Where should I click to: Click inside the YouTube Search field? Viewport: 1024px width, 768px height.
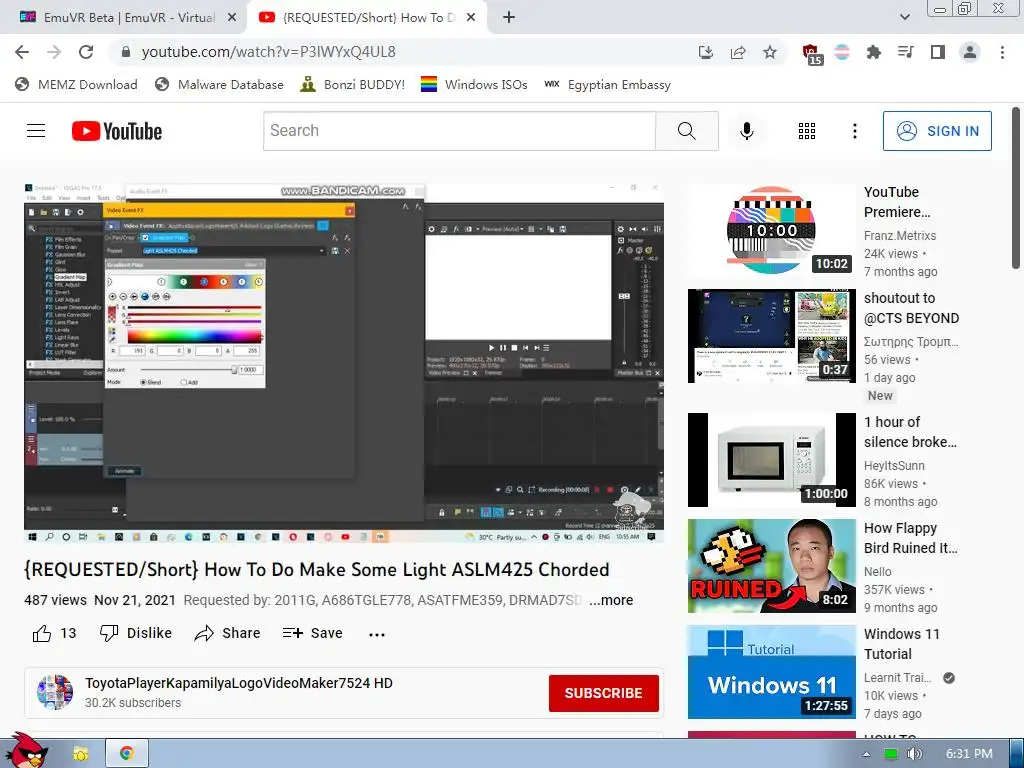[460, 131]
